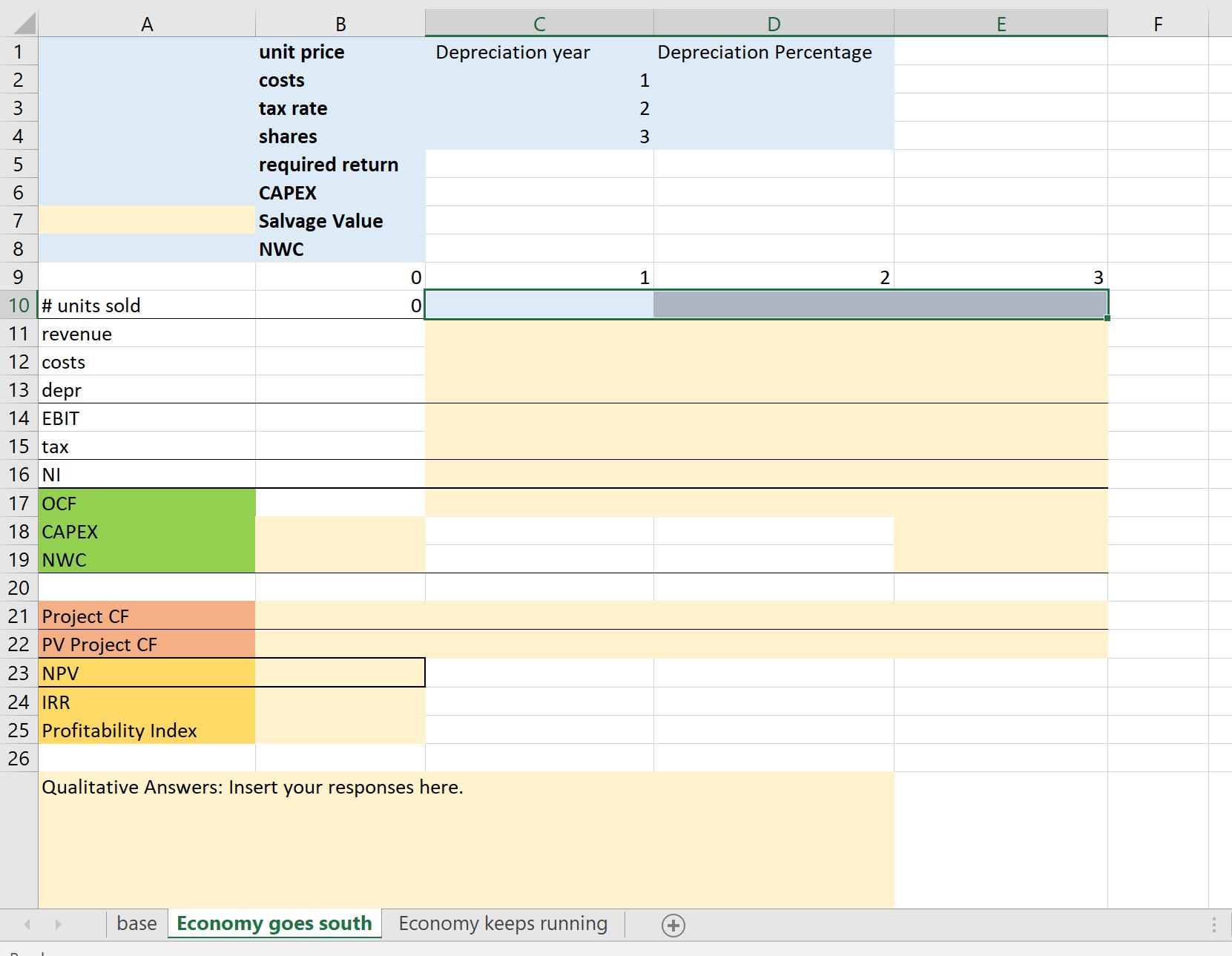
Task: Click the 'costs' label in row 12
Action: (x=147, y=362)
